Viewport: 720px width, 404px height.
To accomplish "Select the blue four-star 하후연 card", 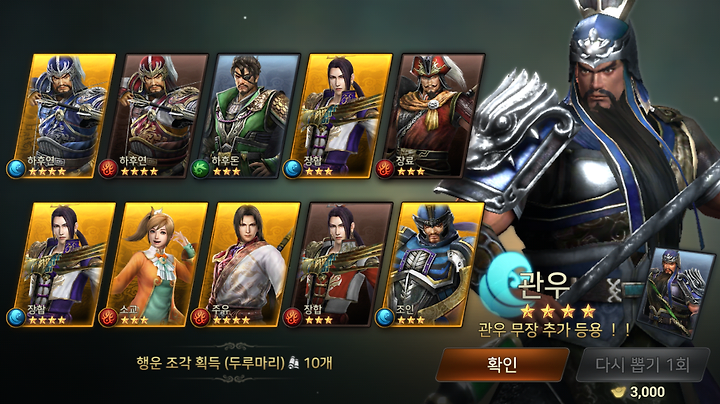I will pyautogui.click(x=63, y=116).
